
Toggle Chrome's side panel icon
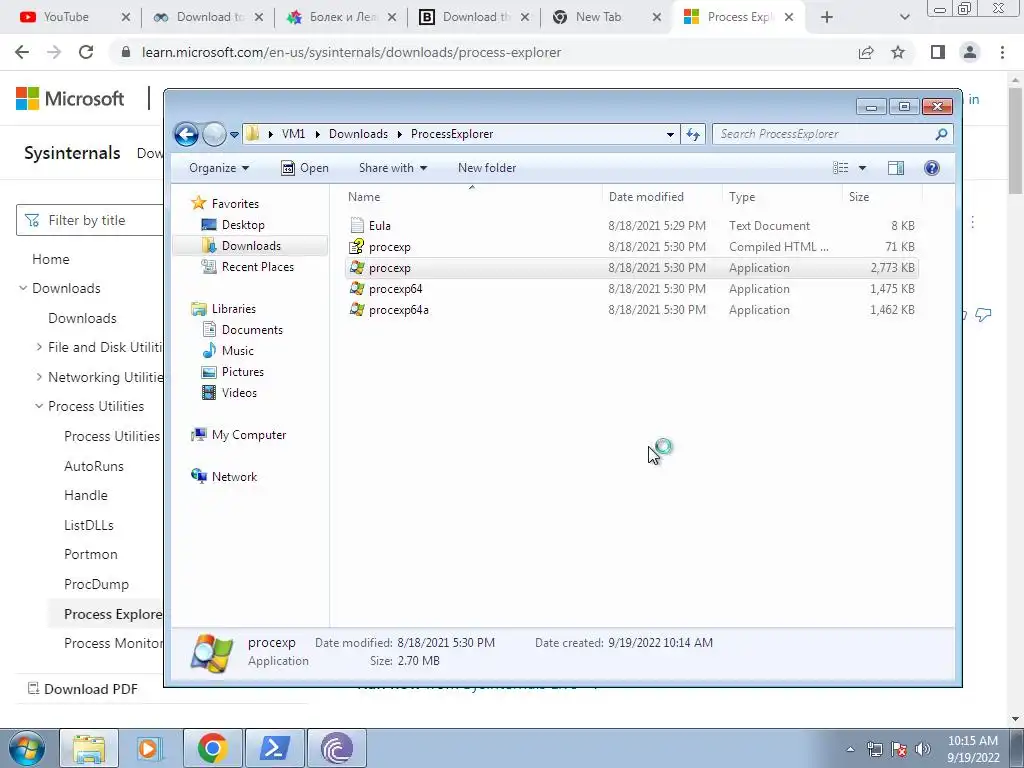click(938, 52)
